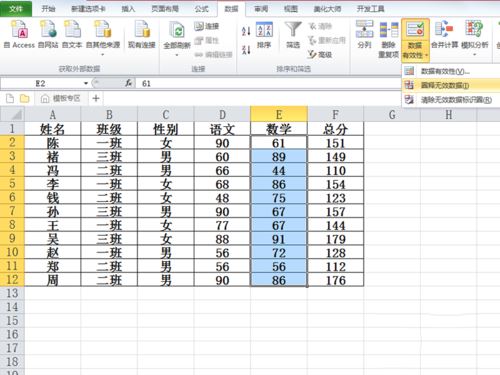This screenshot has width=500, height=375.
Task: Click header cell 姓名
Action: click(53, 129)
